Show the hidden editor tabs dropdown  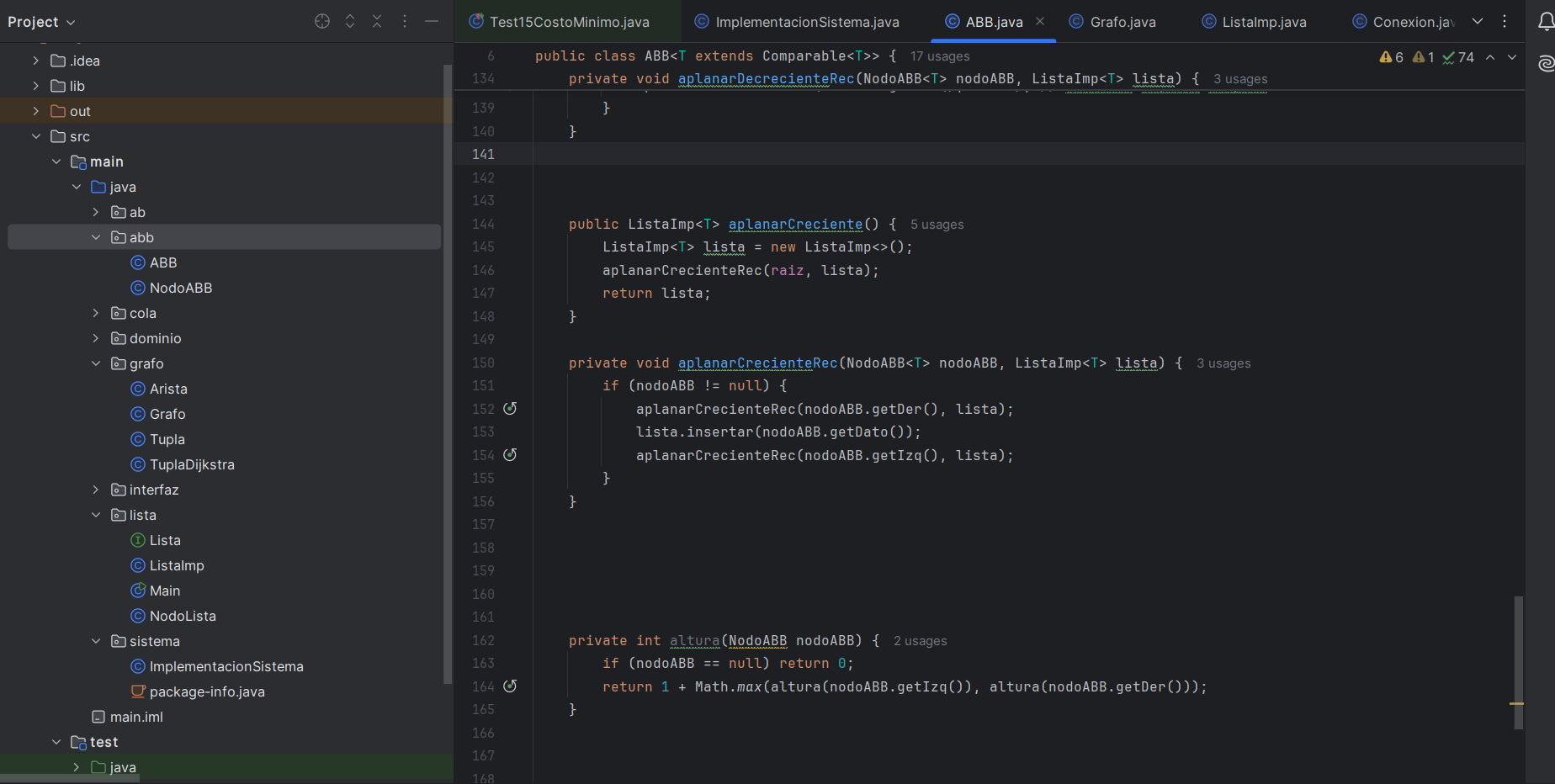(x=1478, y=21)
